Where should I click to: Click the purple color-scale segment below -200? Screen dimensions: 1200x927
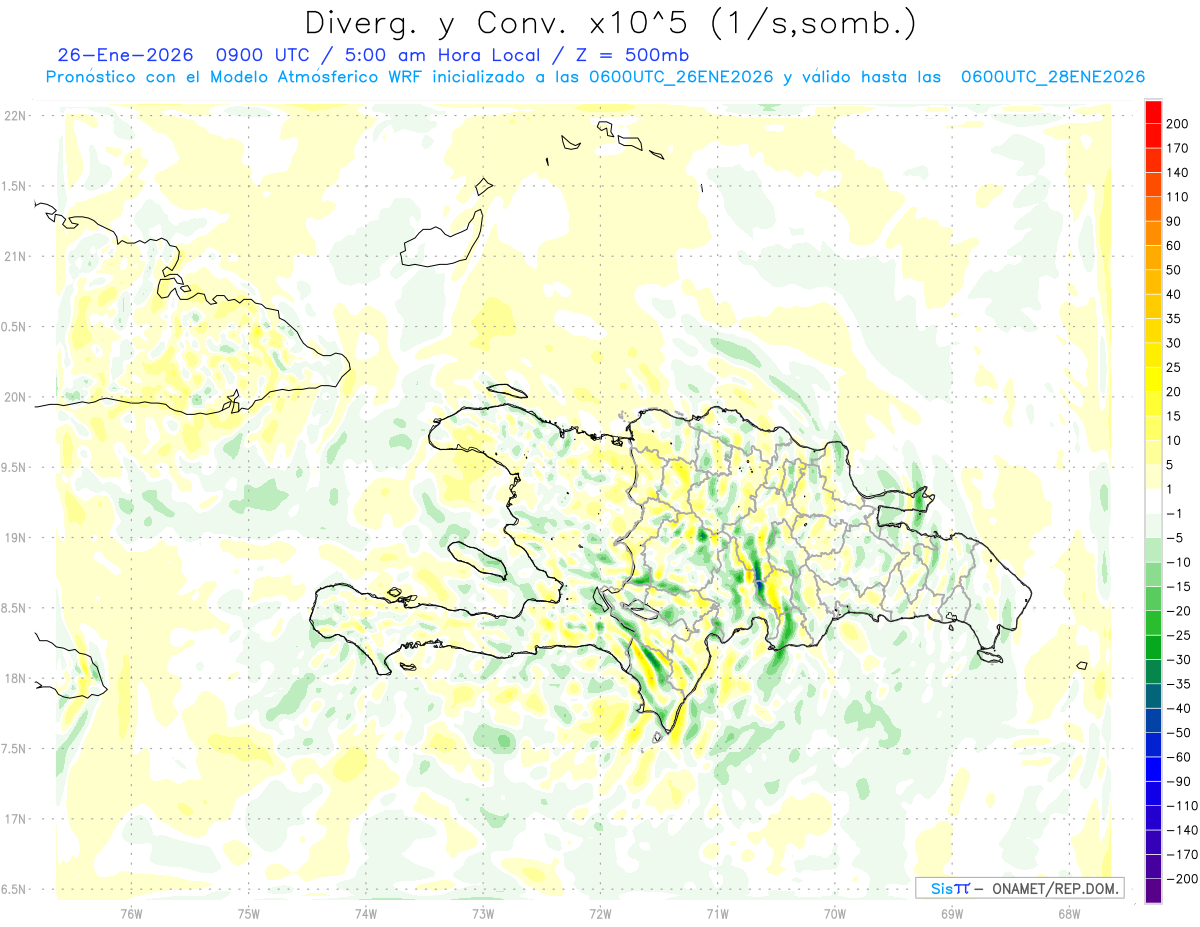(1153, 891)
